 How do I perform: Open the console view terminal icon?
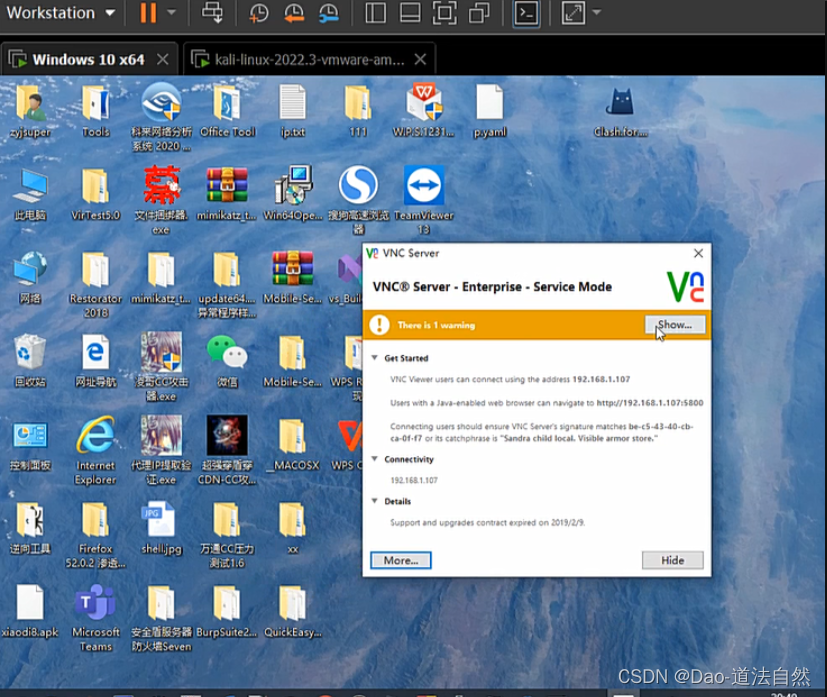pyautogui.click(x=526, y=13)
